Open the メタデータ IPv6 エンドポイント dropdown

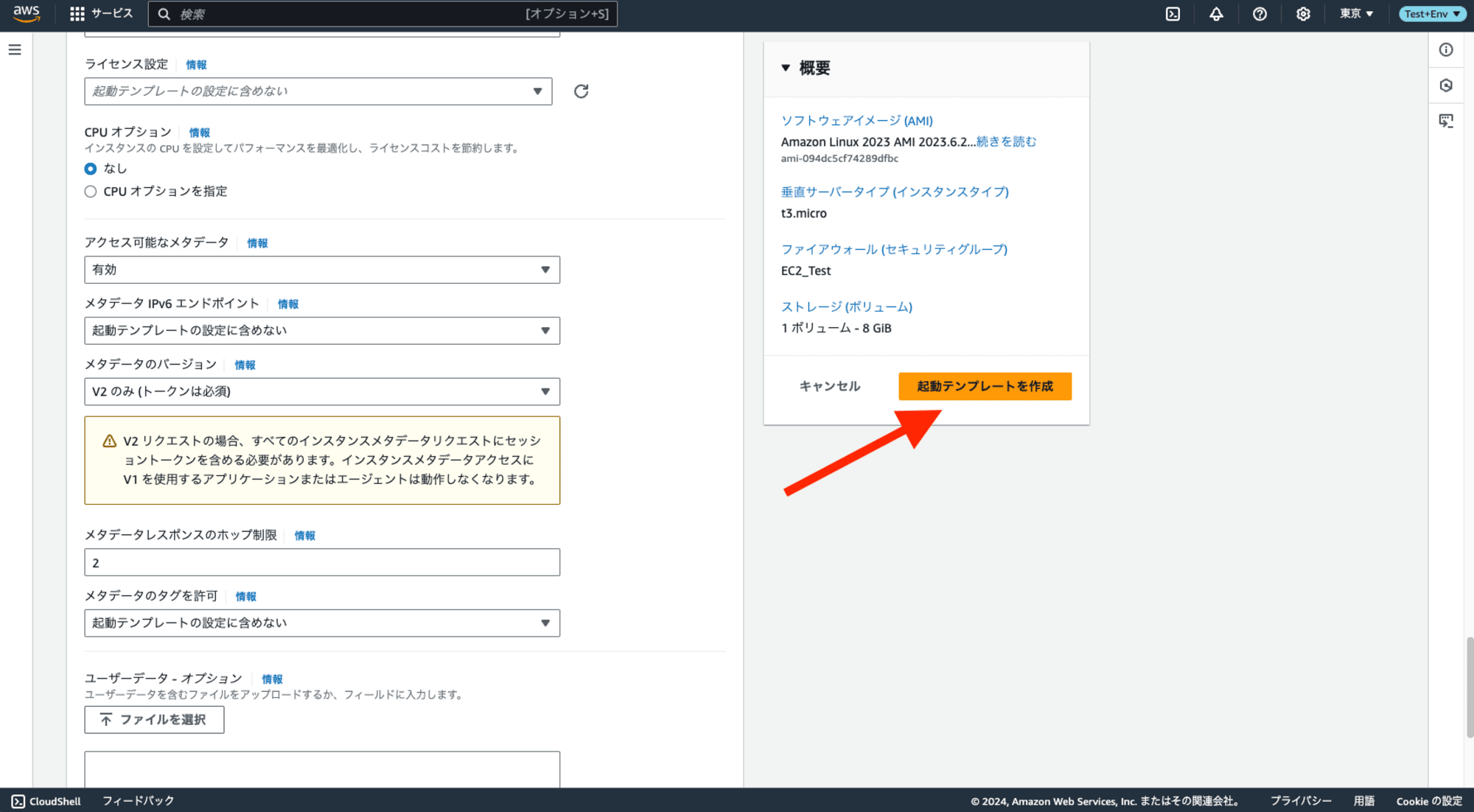pos(322,331)
